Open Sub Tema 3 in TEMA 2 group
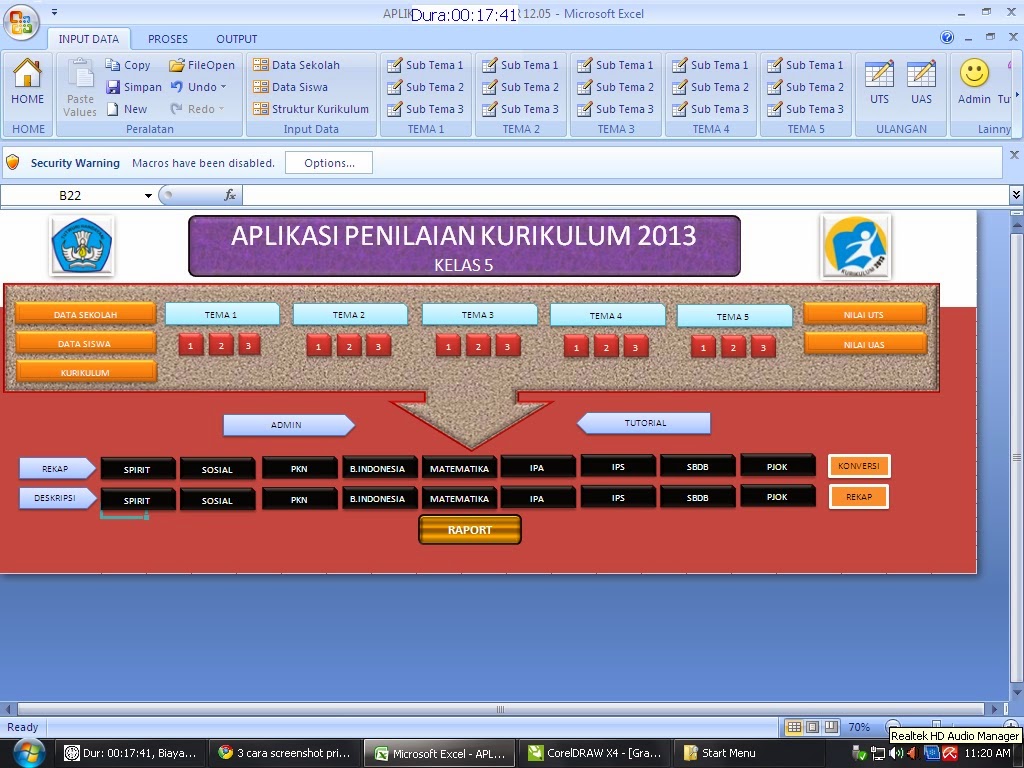Screen dimensions: 1024x768 520,109
